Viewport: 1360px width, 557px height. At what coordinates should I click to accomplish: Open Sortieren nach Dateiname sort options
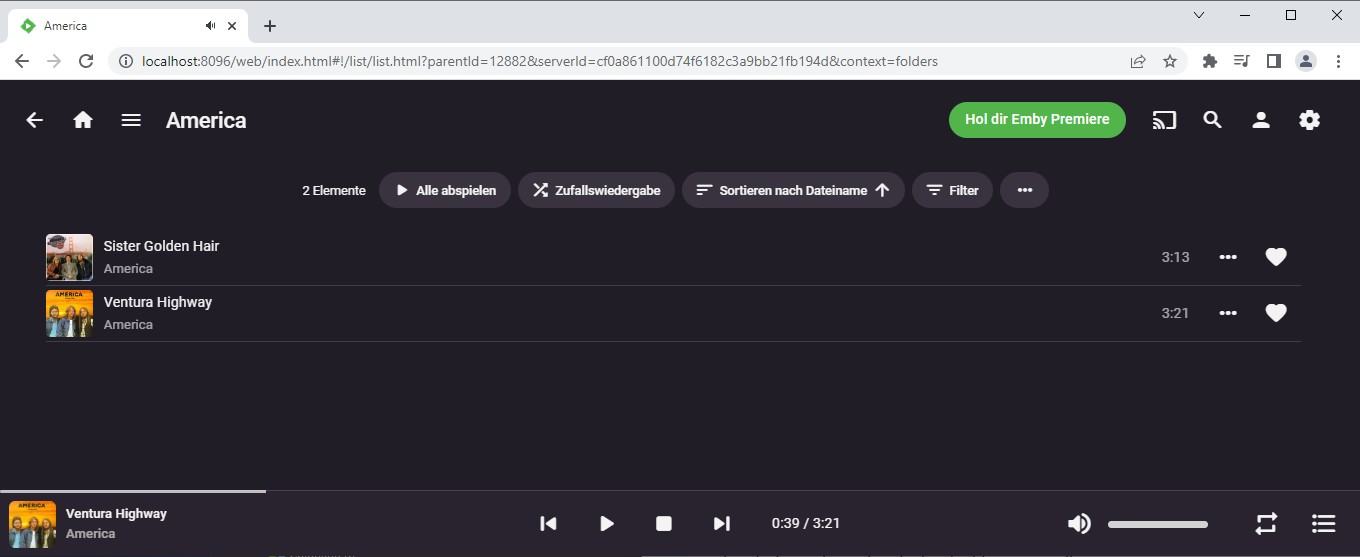point(793,190)
